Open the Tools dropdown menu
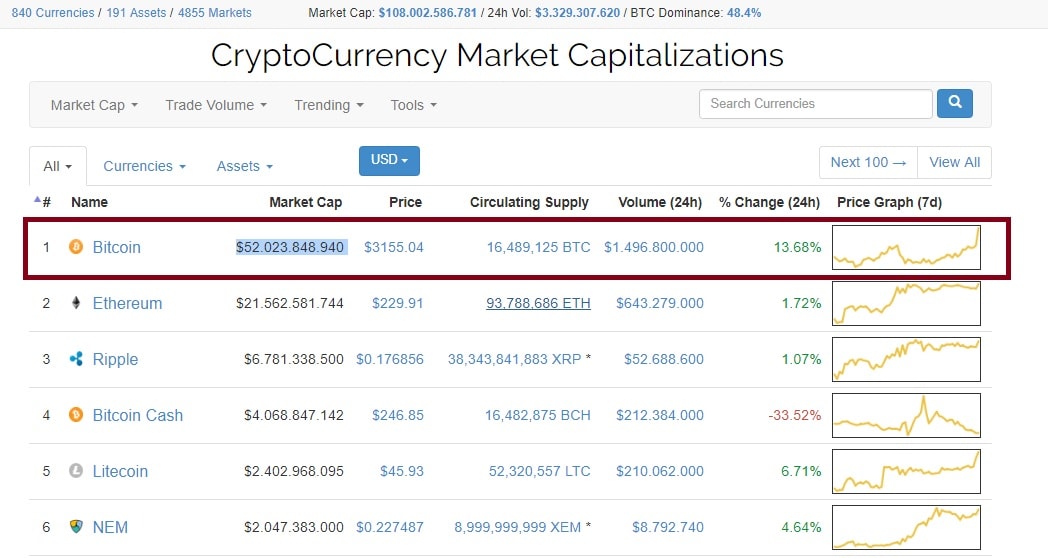This screenshot has width=1048, height=558. coord(413,105)
